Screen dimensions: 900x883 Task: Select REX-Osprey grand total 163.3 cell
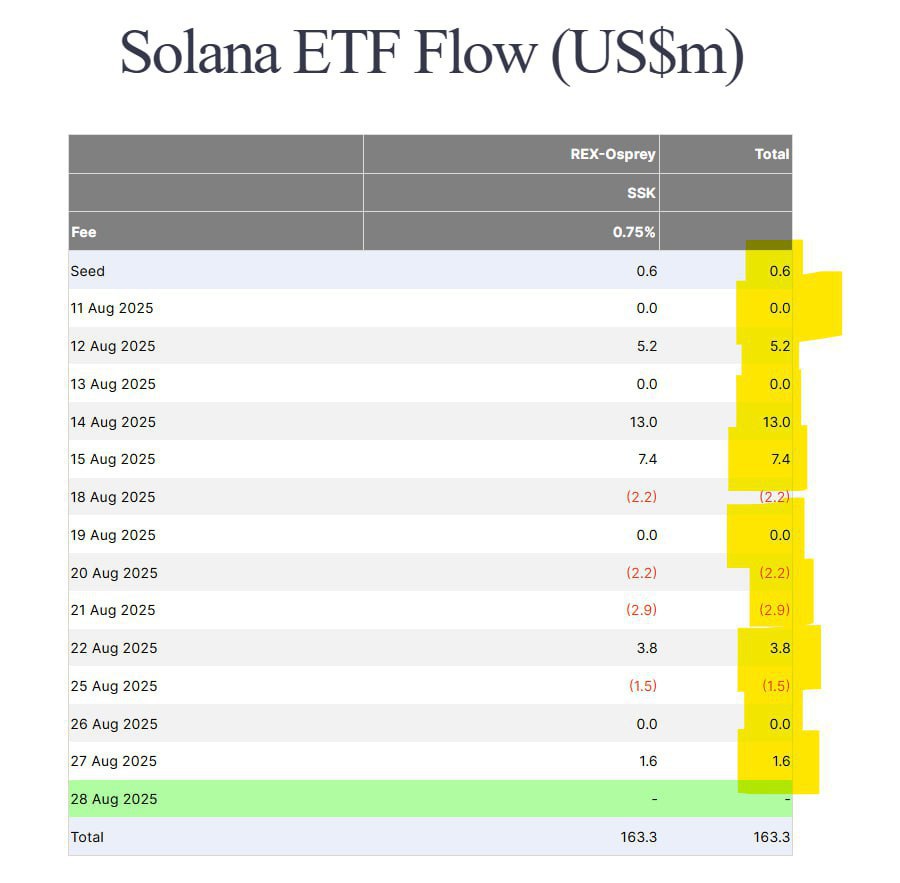pos(638,837)
